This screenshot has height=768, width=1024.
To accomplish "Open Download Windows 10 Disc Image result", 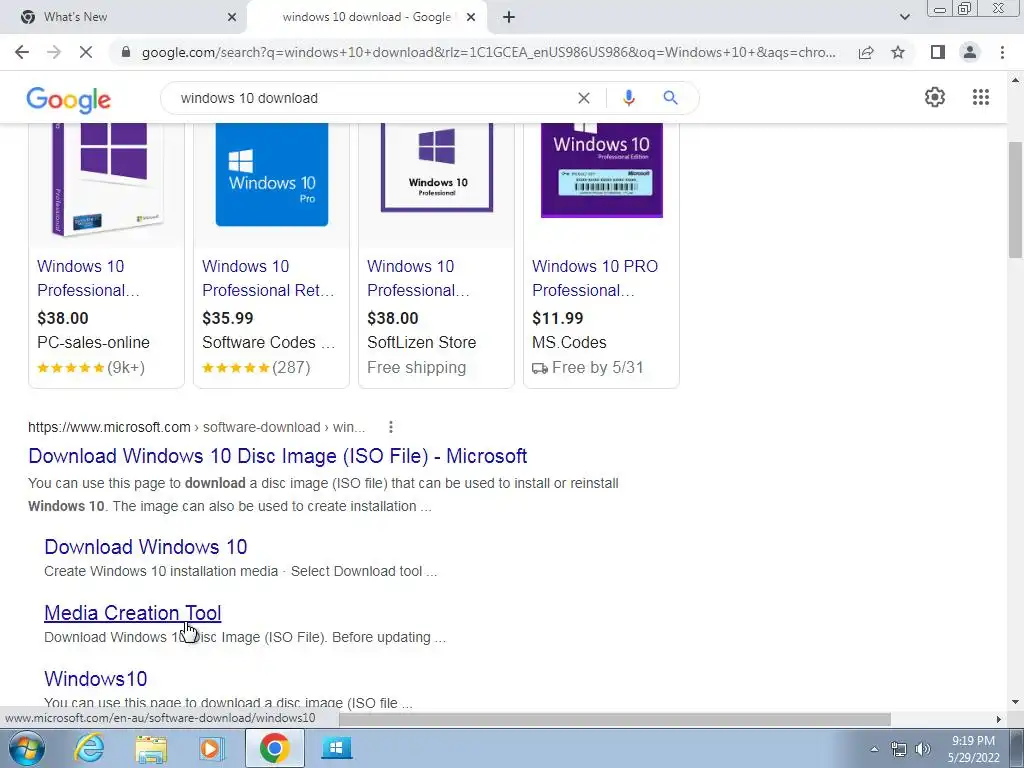I will click(278, 456).
